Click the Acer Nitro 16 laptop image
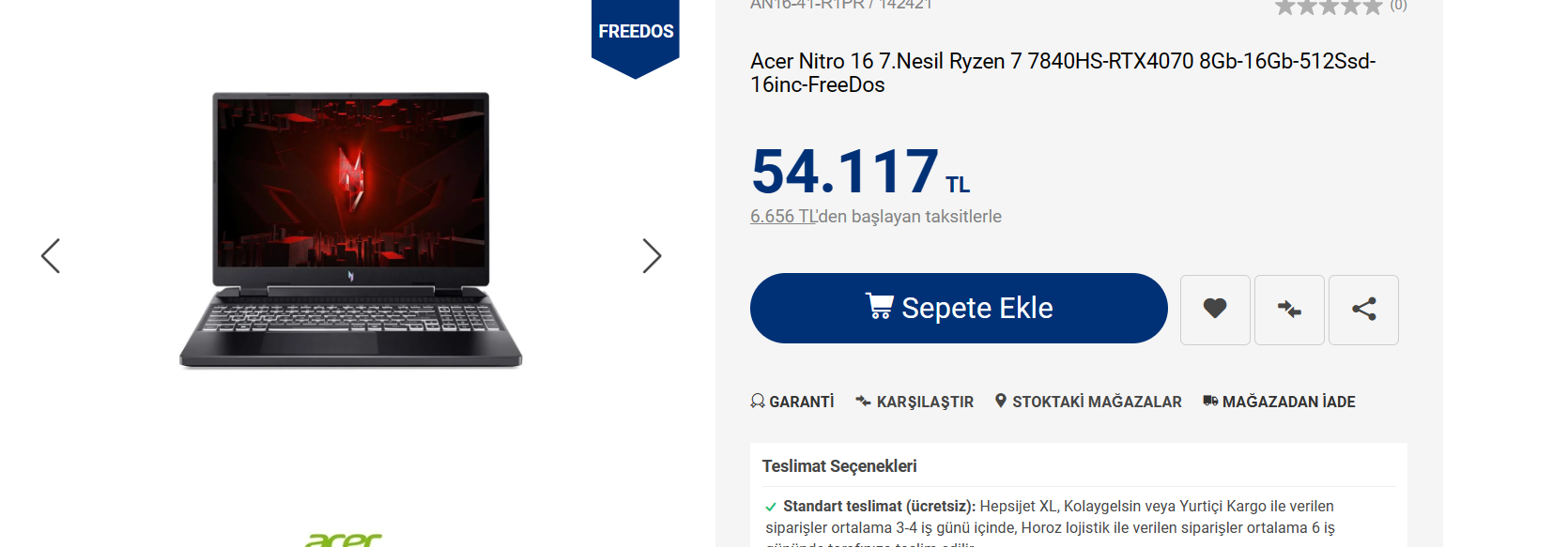This screenshot has width=1568, height=547. 350,230
